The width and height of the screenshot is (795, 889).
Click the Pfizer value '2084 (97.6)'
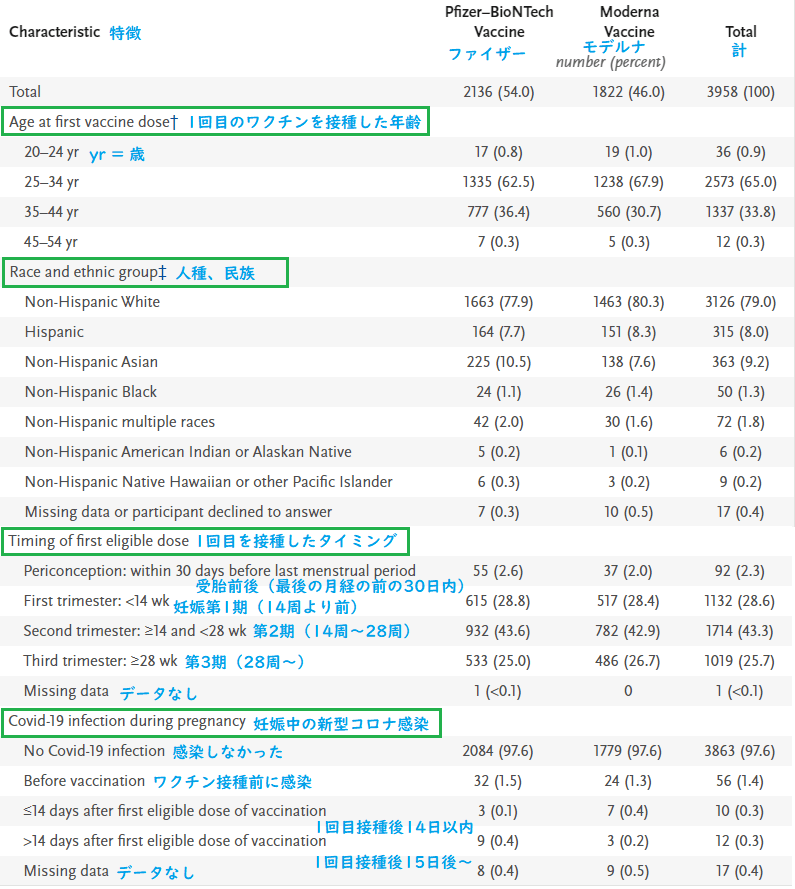(498, 751)
